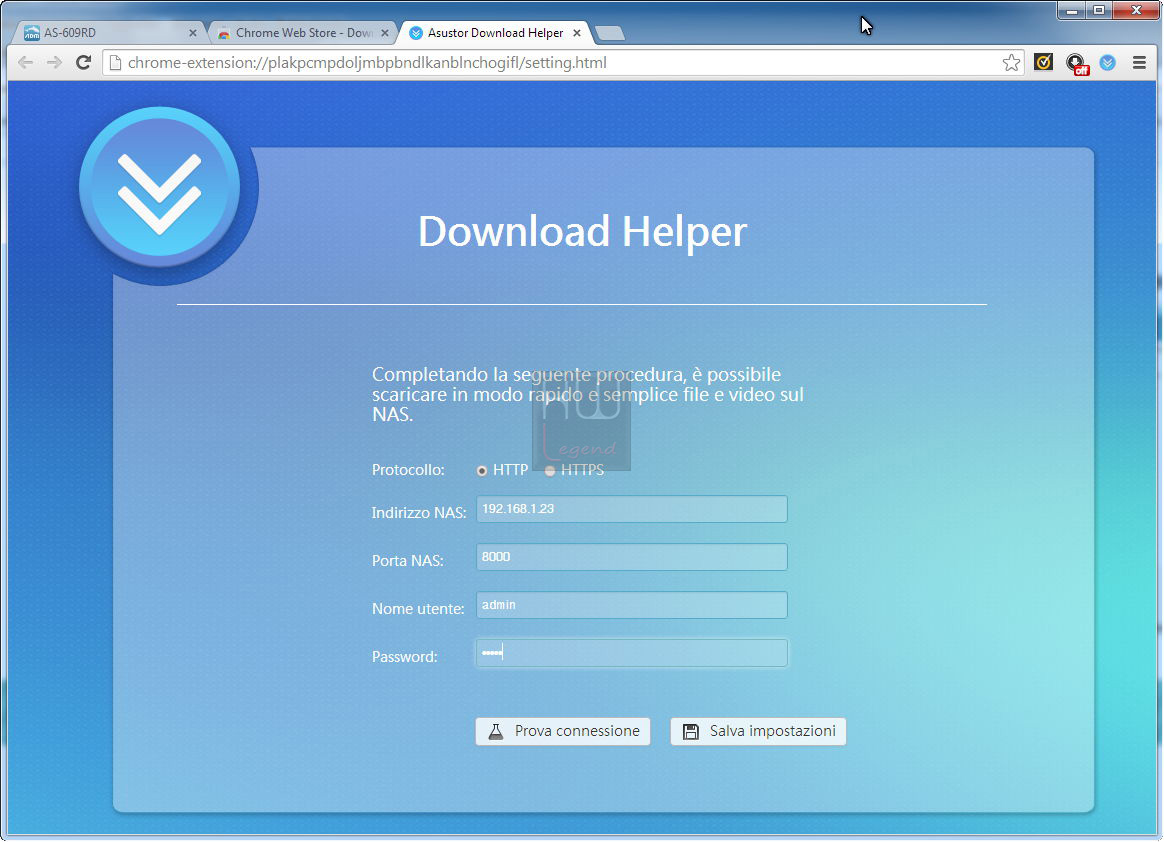Screen dimensions: 1164x842
Task: Click the 'Porta NAS:' label
Action: 408,561
